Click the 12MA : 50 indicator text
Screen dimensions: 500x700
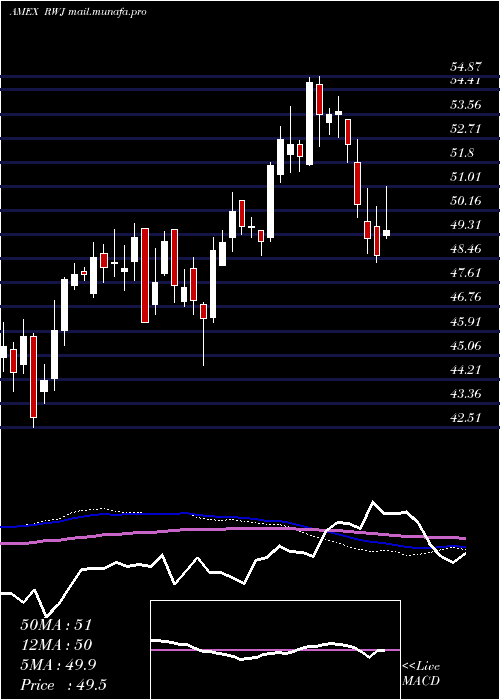(56, 645)
